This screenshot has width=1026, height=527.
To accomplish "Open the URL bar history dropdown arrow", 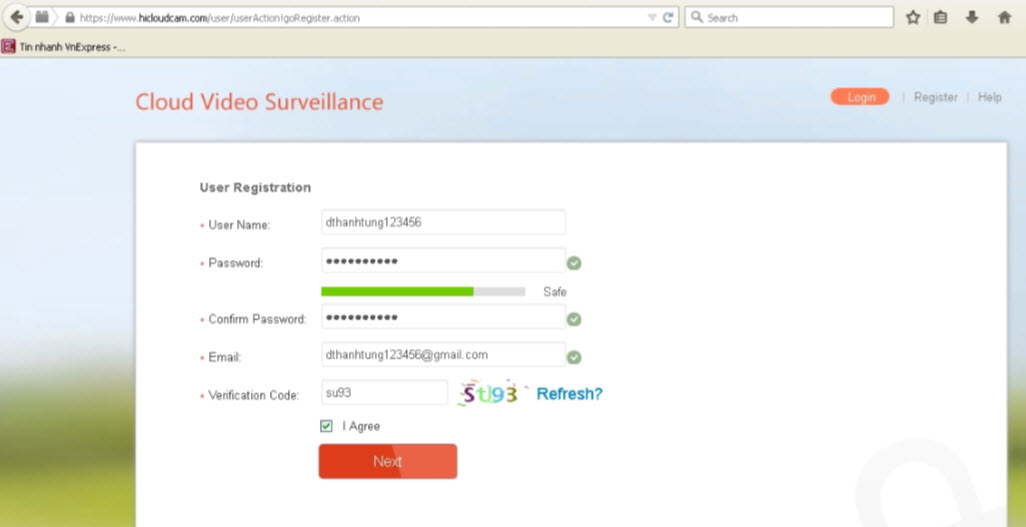I will (x=652, y=17).
